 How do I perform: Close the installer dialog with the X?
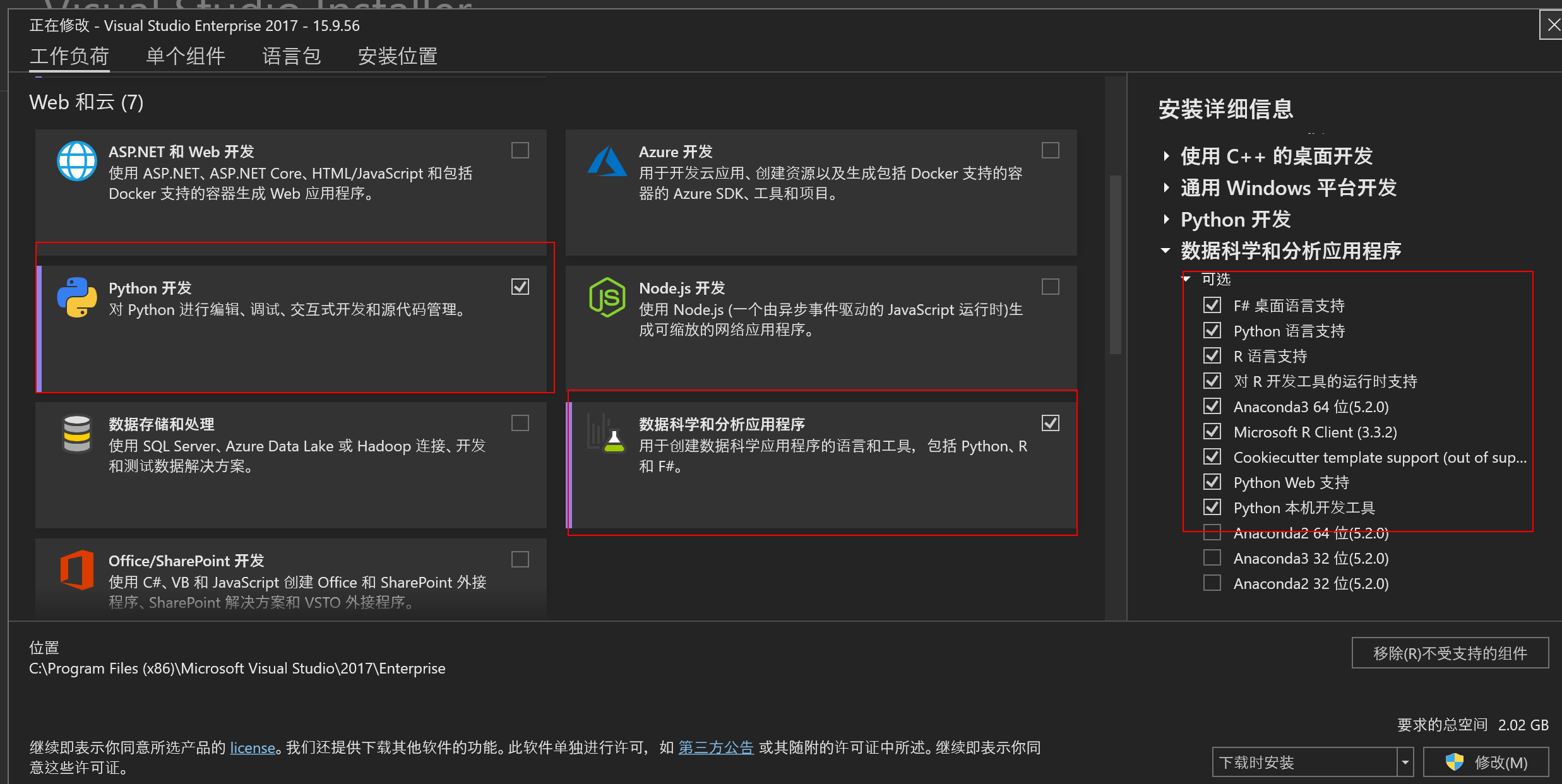pyautogui.click(x=1554, y=25)
